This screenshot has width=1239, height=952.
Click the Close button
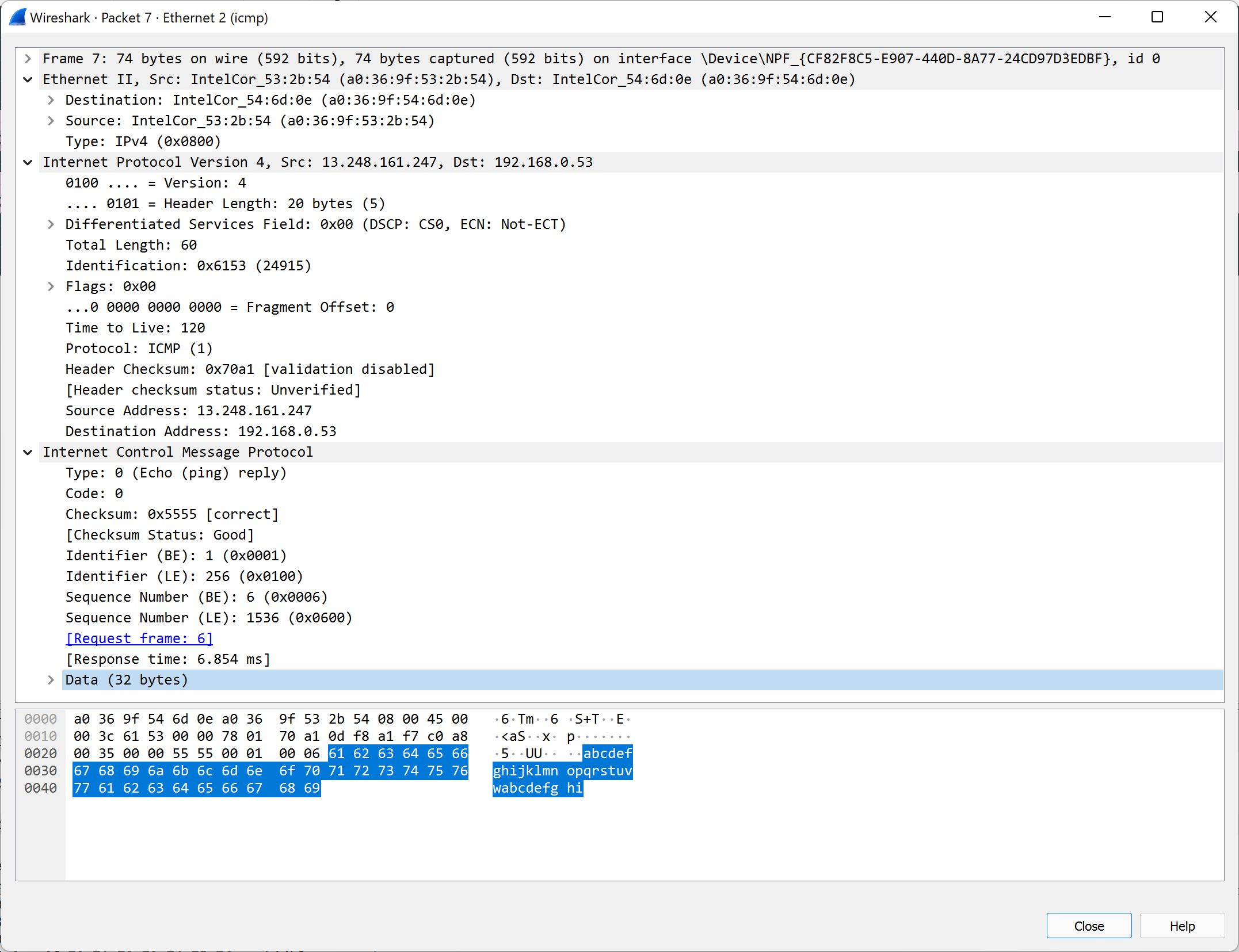click(x=1088, y=926)
